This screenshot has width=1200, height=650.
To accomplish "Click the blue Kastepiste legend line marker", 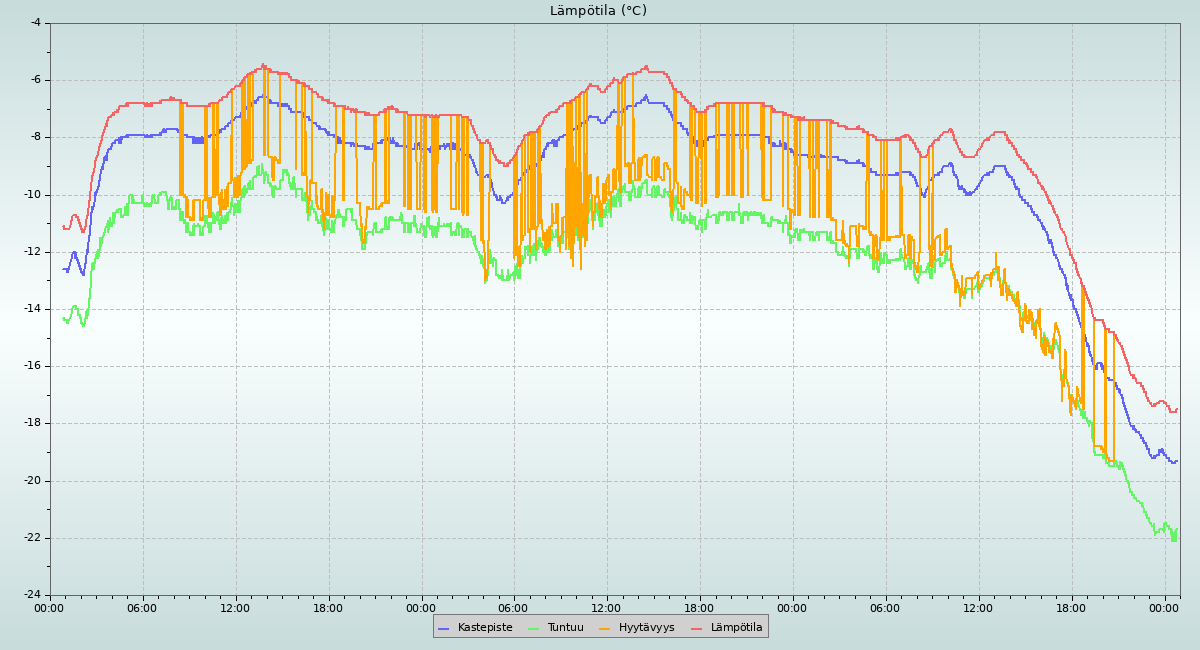I will 444,628.
